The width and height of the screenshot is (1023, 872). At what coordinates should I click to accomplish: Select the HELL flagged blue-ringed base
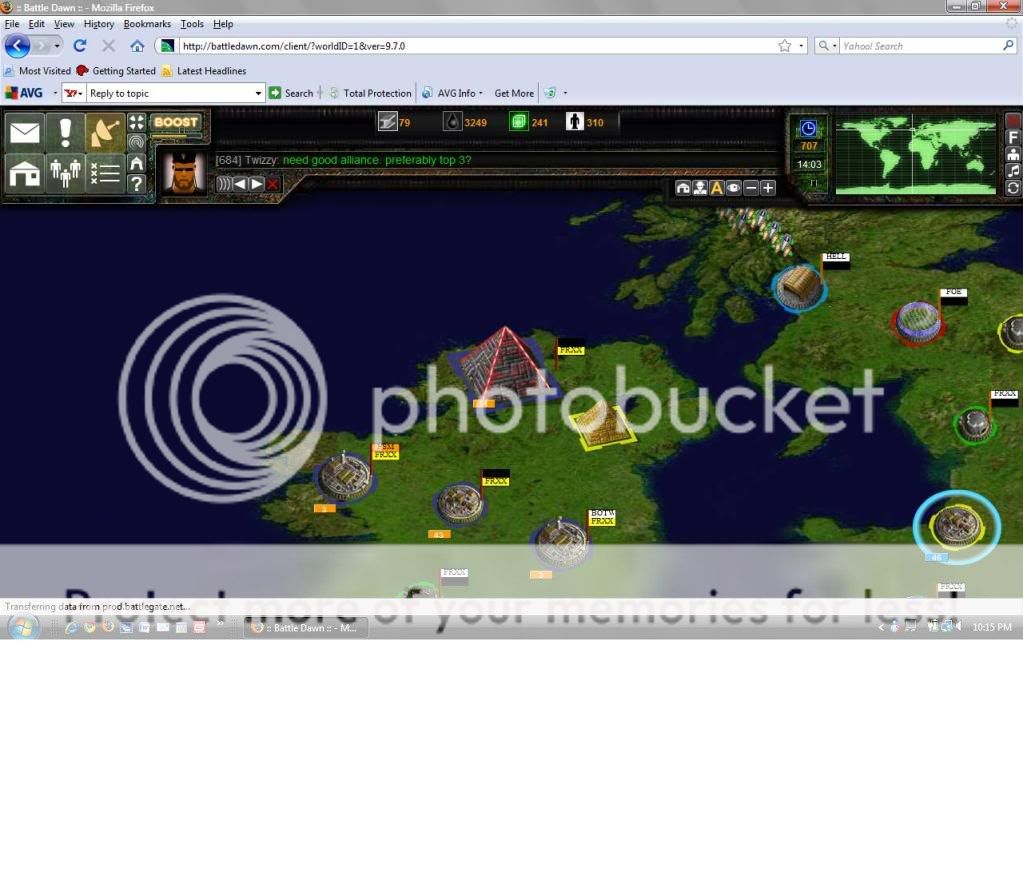pyautogui.click(x=799, y=288)
